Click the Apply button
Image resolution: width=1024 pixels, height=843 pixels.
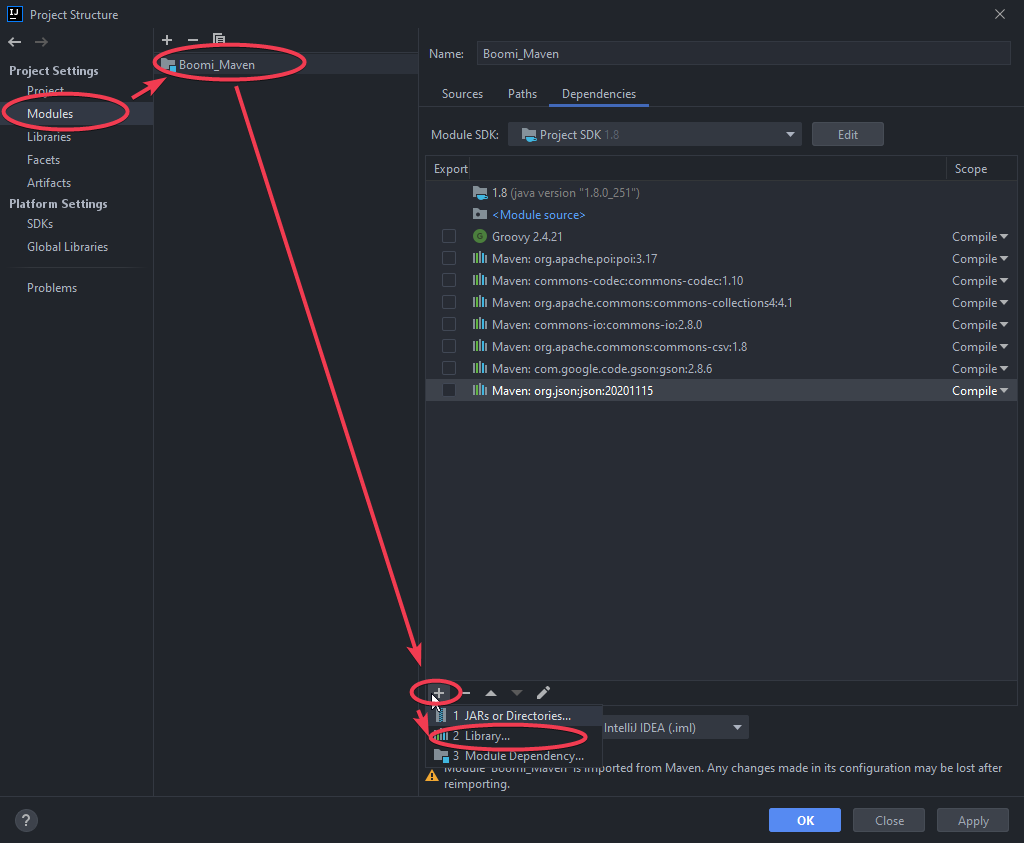point(973,820)
